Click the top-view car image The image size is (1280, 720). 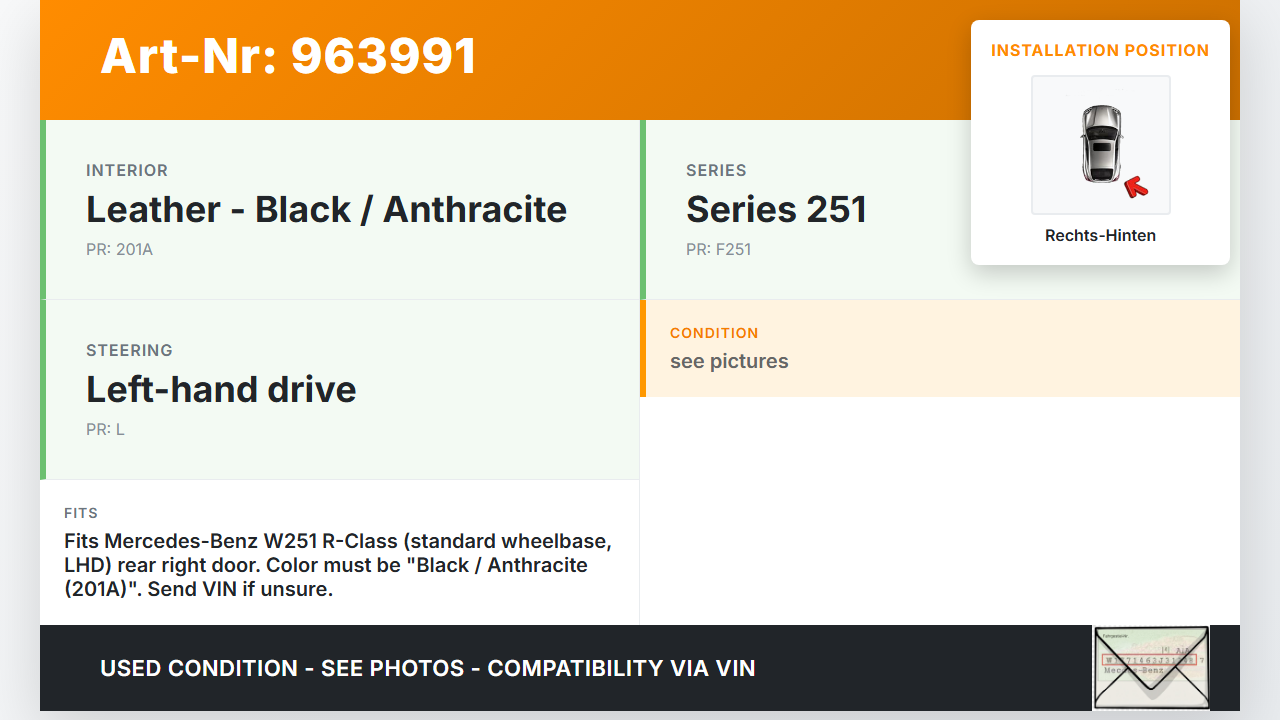point(1100,144)
